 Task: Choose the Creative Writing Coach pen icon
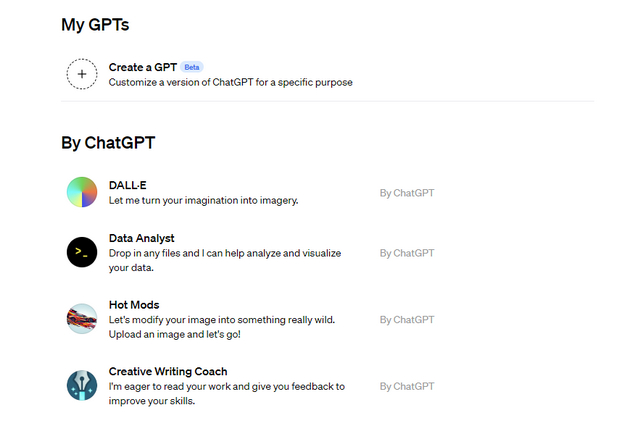pos(82,385)
